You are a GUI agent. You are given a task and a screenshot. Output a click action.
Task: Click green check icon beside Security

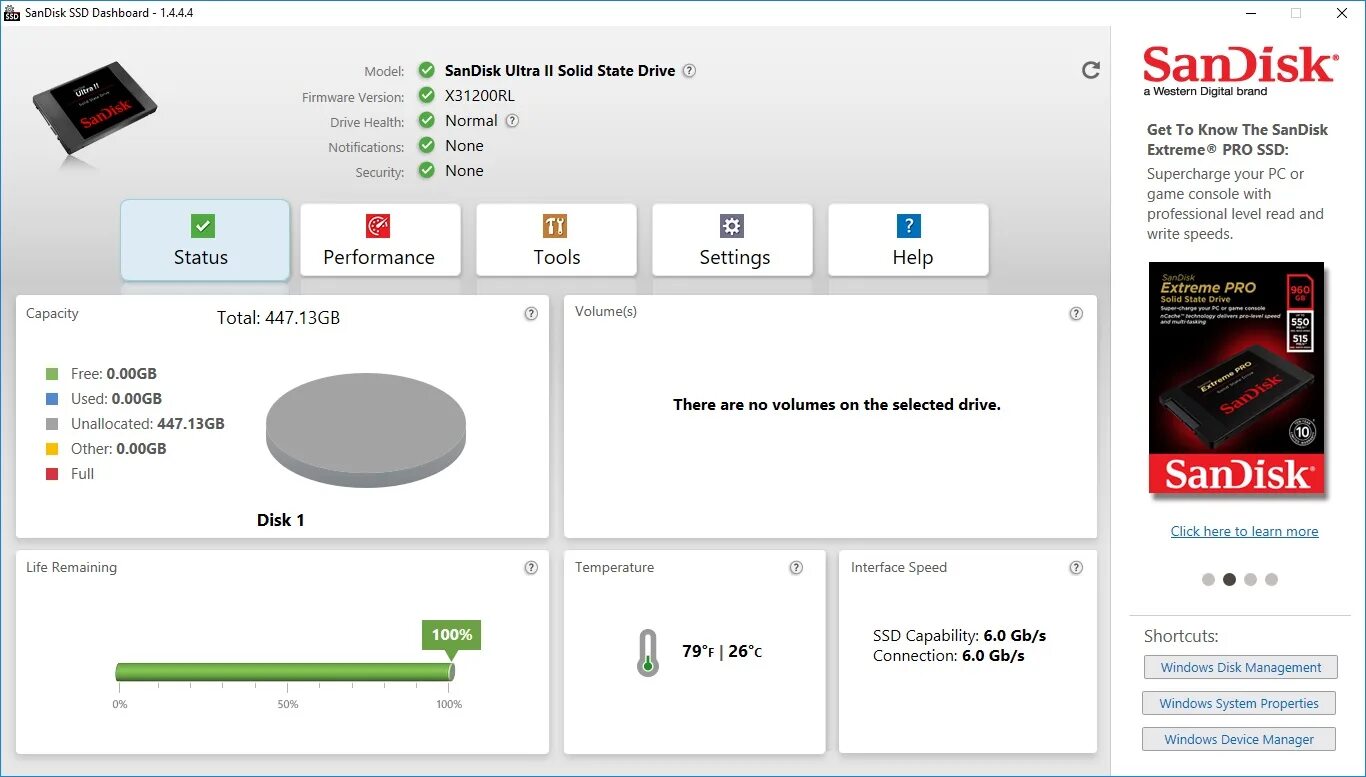tap(426, 170)
